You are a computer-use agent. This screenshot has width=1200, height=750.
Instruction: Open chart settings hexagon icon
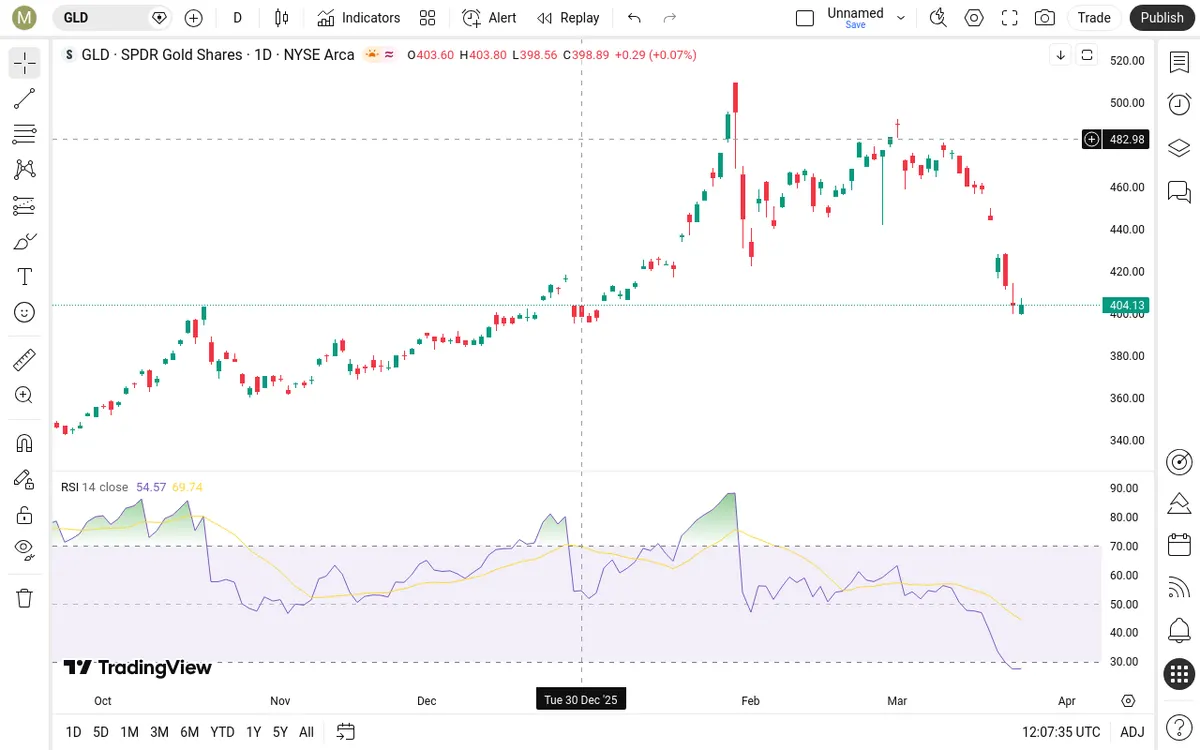(974, 17)
